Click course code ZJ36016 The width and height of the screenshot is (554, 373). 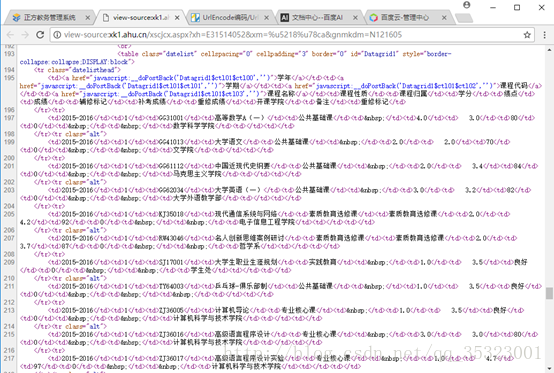point(171,334)
